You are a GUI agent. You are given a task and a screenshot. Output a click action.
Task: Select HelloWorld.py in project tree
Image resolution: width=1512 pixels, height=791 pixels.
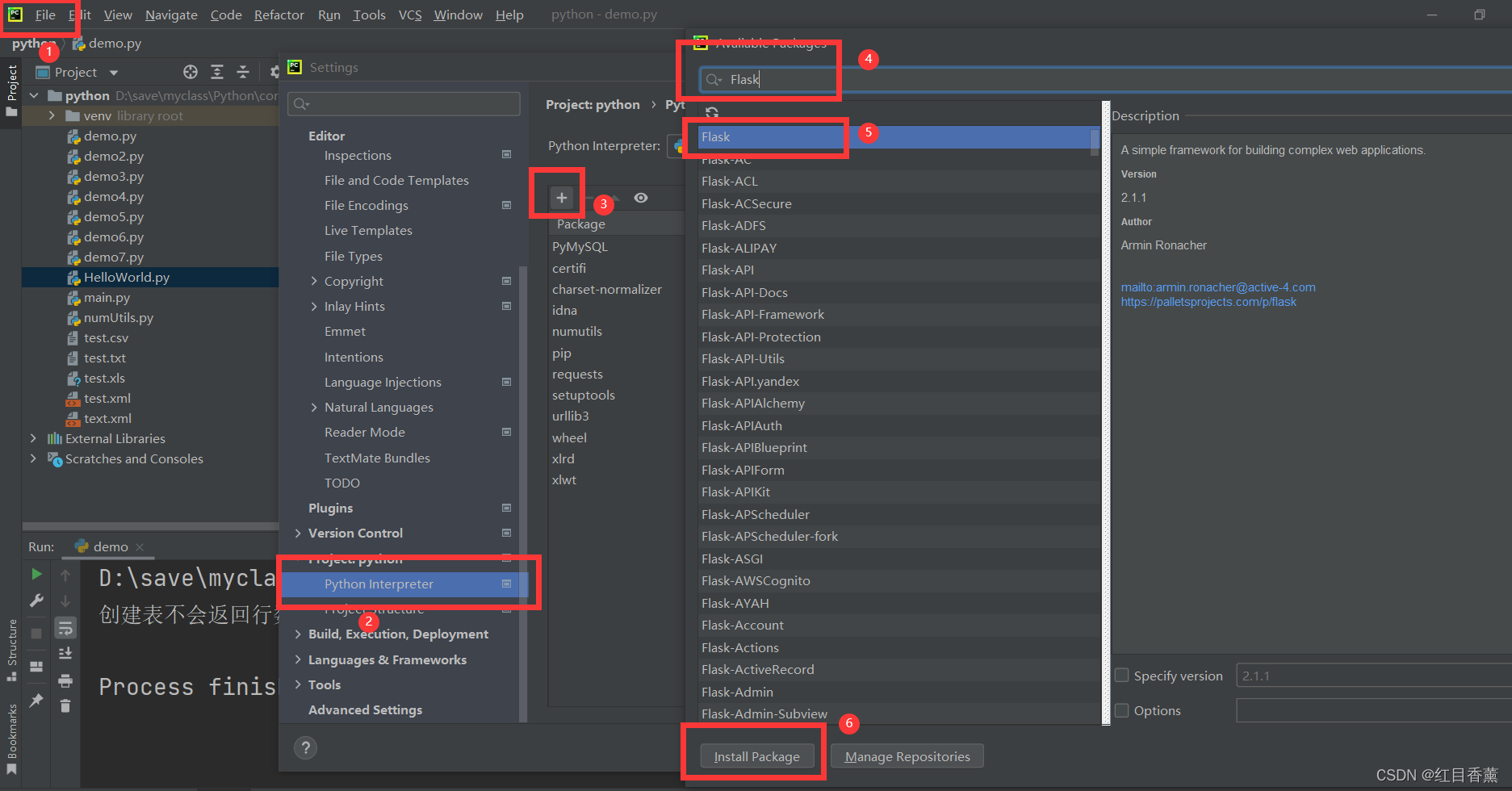[x=127, y=277]
